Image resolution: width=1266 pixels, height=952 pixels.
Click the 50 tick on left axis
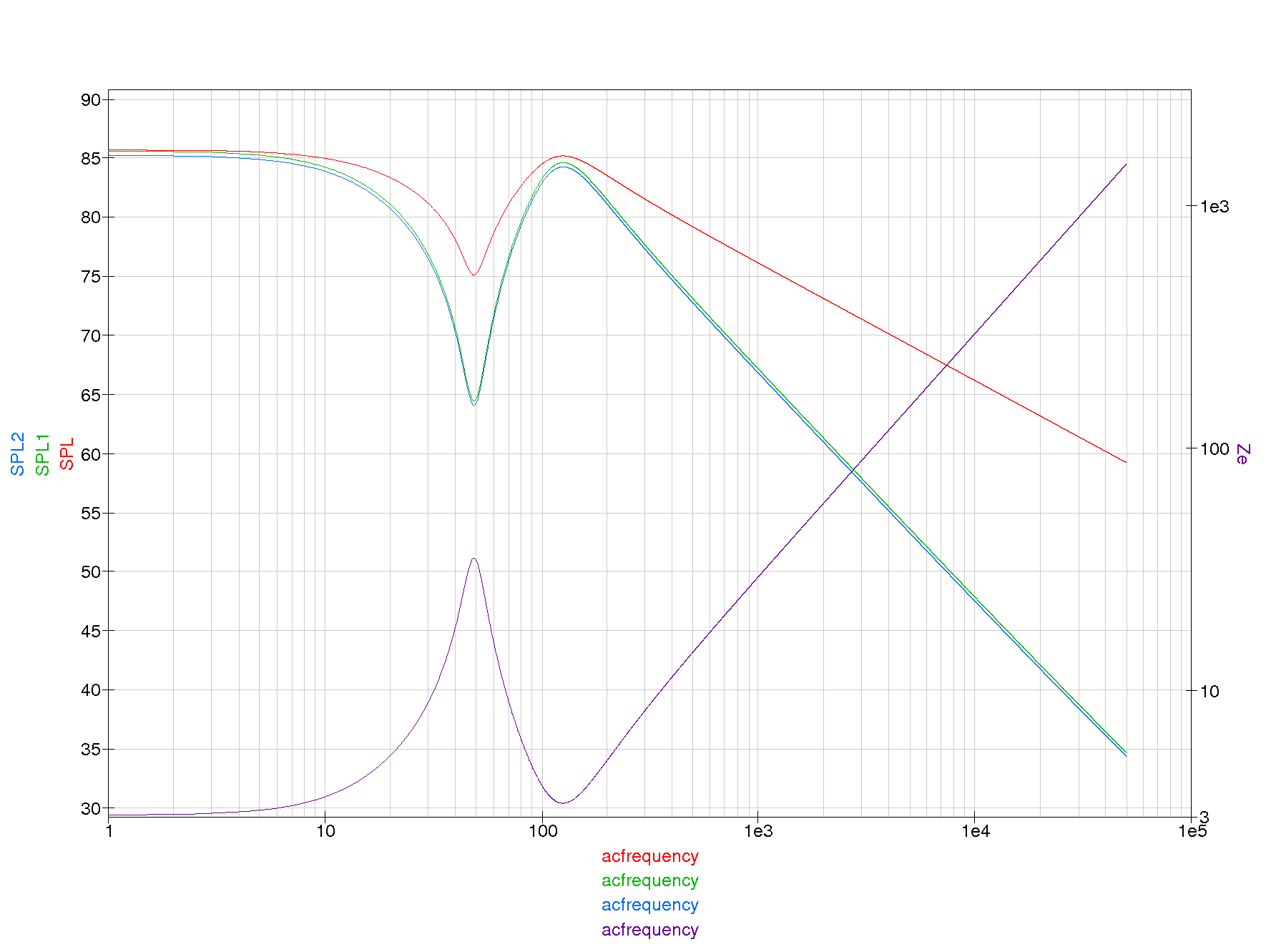[x=91, y=572]
